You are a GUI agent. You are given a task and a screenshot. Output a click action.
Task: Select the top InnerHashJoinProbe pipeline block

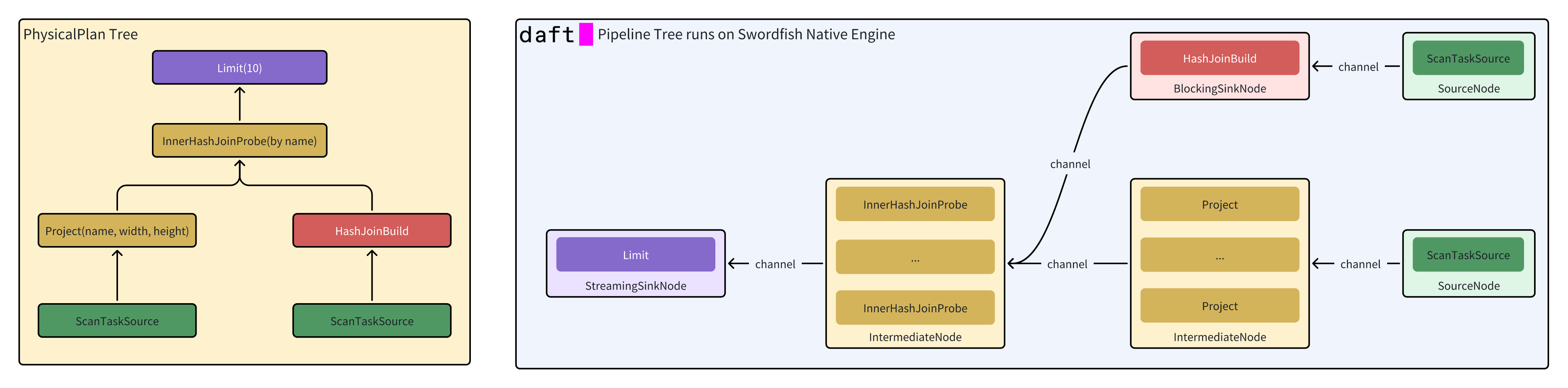(x=915, y=205)
